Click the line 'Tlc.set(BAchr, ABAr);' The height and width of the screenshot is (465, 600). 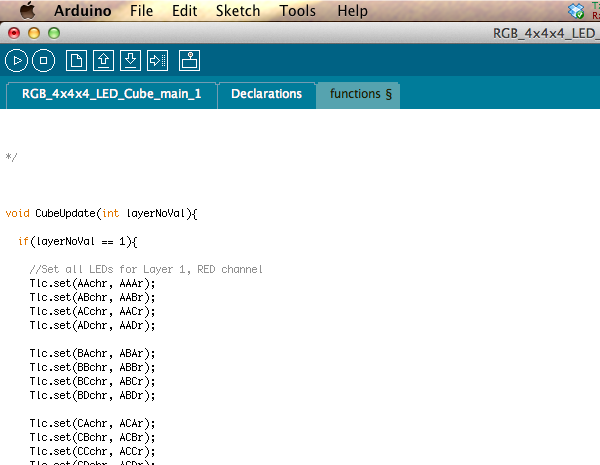(x=93, y=353)
